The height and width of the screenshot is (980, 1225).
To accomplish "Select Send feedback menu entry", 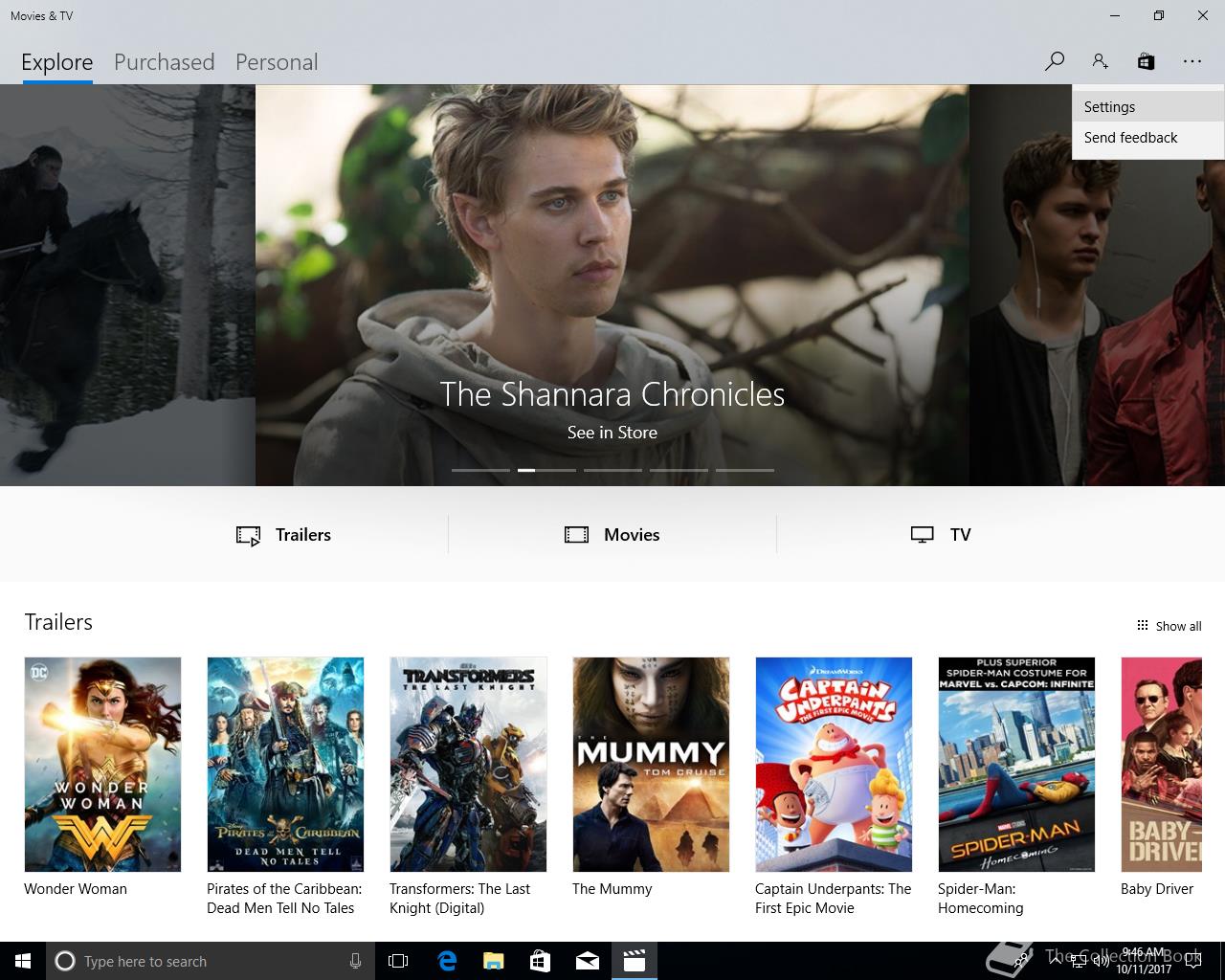I will (x=1147, y=138).
